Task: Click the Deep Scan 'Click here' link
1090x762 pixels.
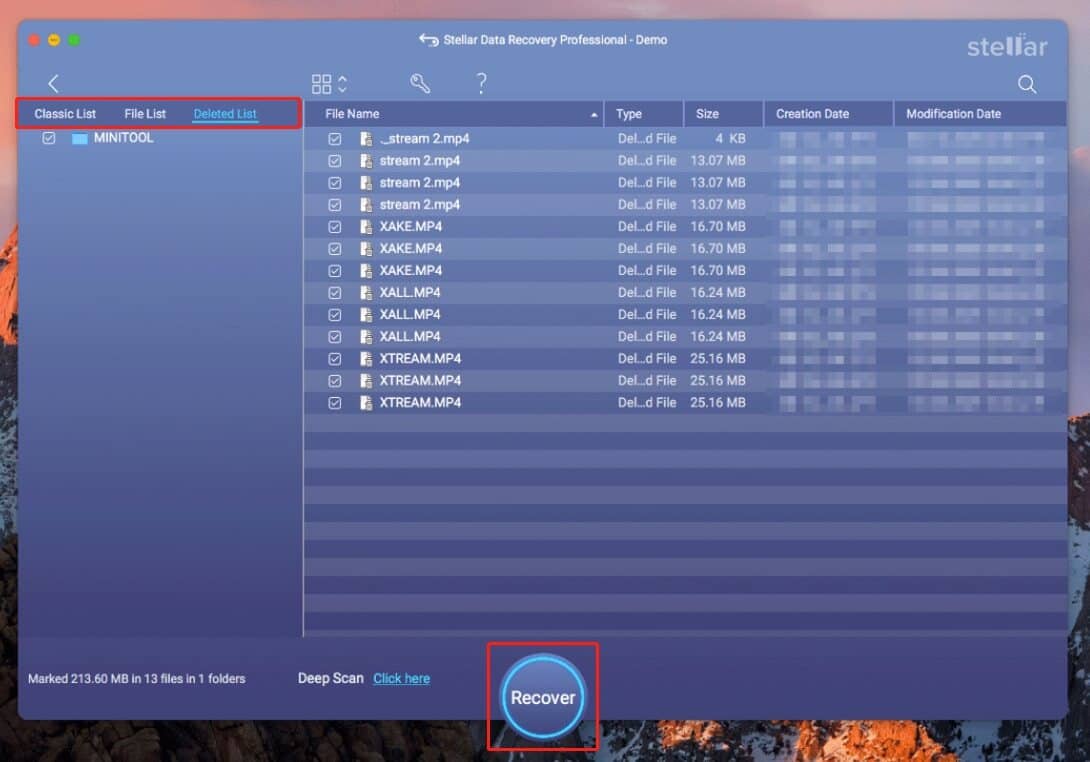Action: point(401,678)
